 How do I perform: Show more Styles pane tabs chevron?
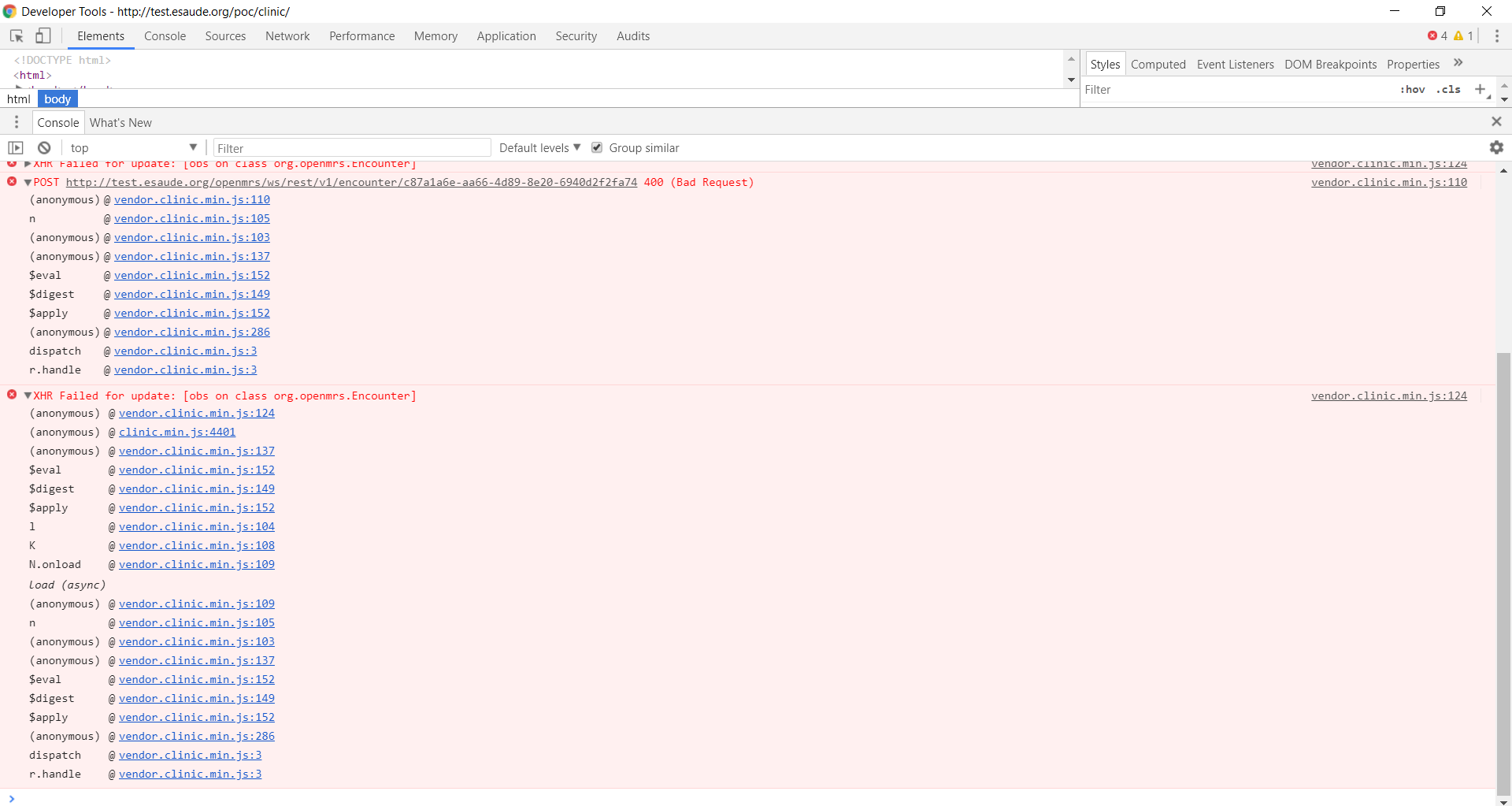pyautogui.click(x=1458, y=63)
